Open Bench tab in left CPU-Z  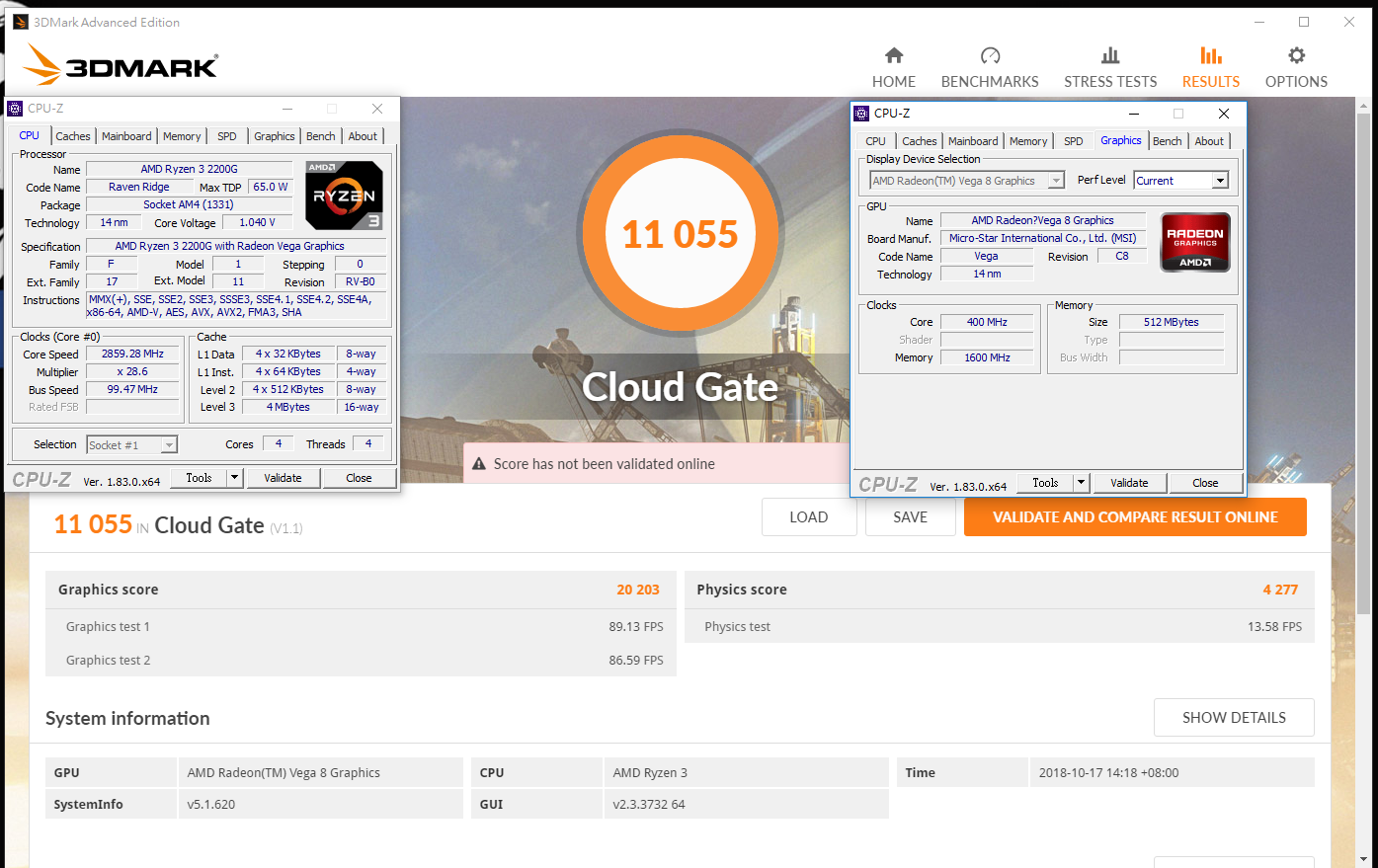tap(320, 136)
